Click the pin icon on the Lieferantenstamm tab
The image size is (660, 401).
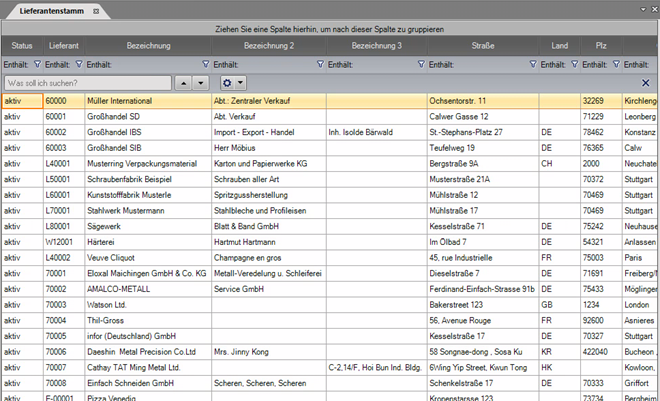tap(95, 9)
